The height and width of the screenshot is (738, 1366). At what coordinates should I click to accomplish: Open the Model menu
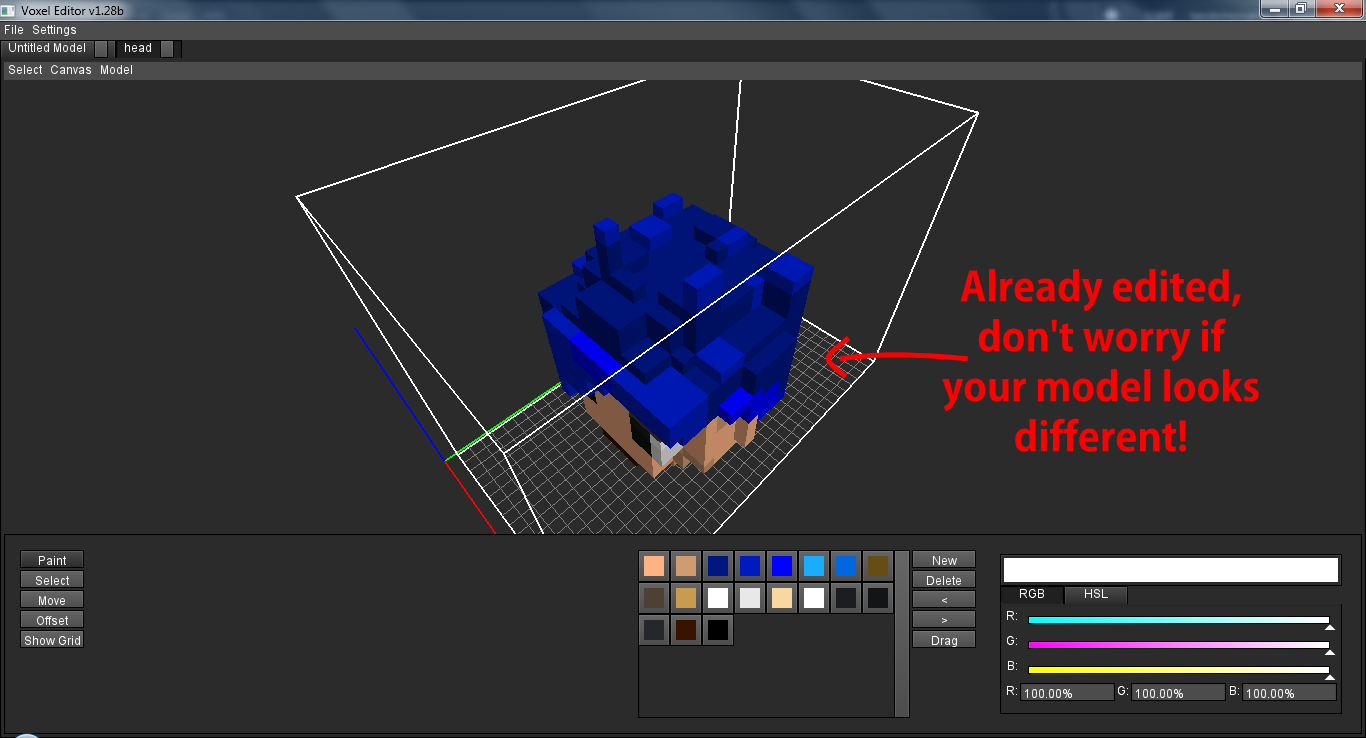116,70
